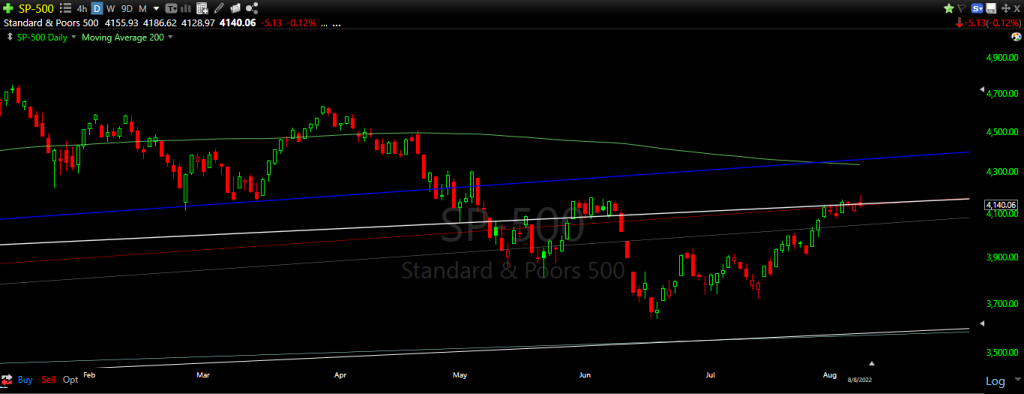The height and width of the screenshot is (394, 1024).
Task: Switch to the W weekly timeframe
Action: (110, 8)
